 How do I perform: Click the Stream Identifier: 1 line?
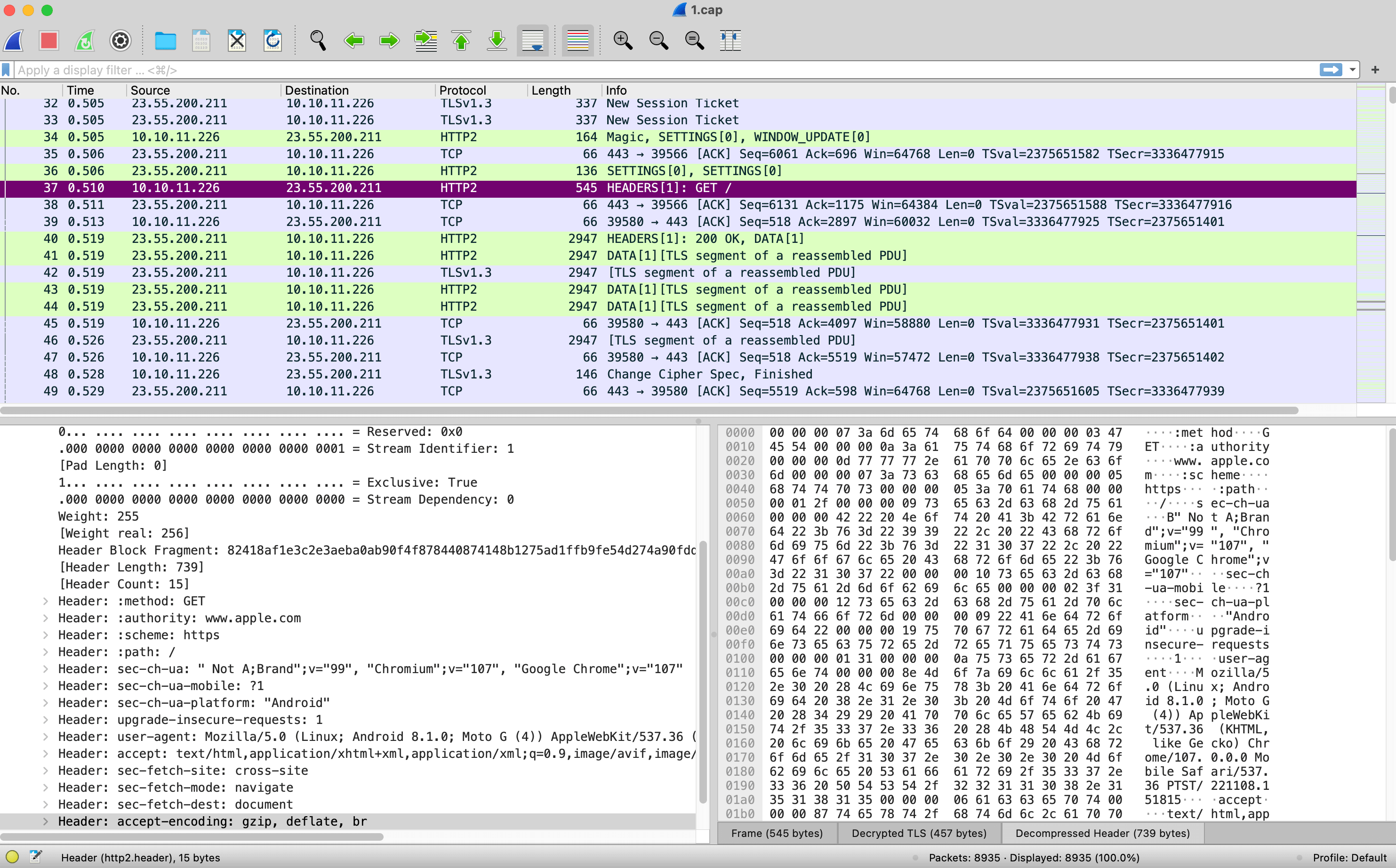pos(348,449)
